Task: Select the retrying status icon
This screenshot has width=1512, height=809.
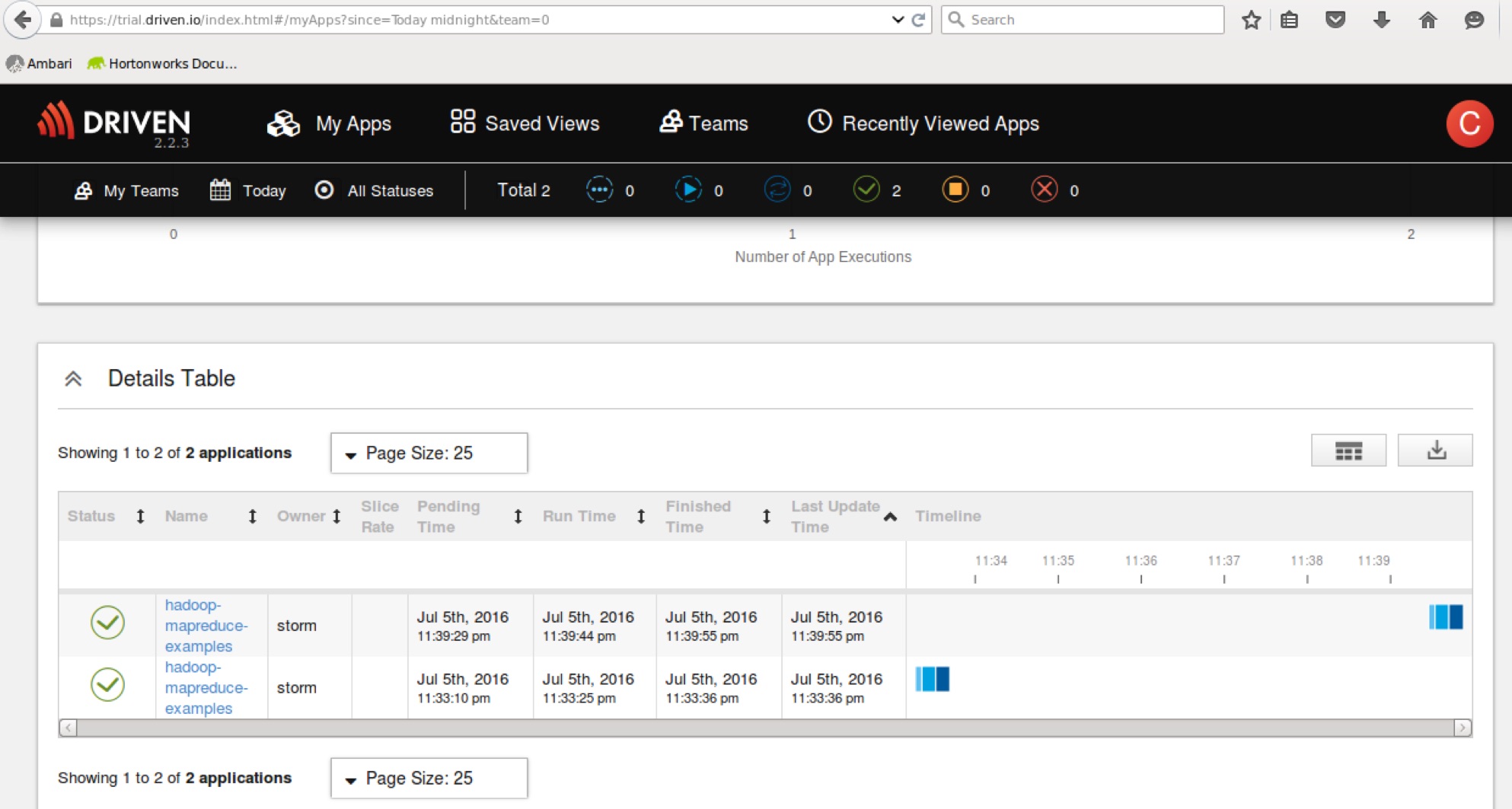Action: [x=777, y=190]
